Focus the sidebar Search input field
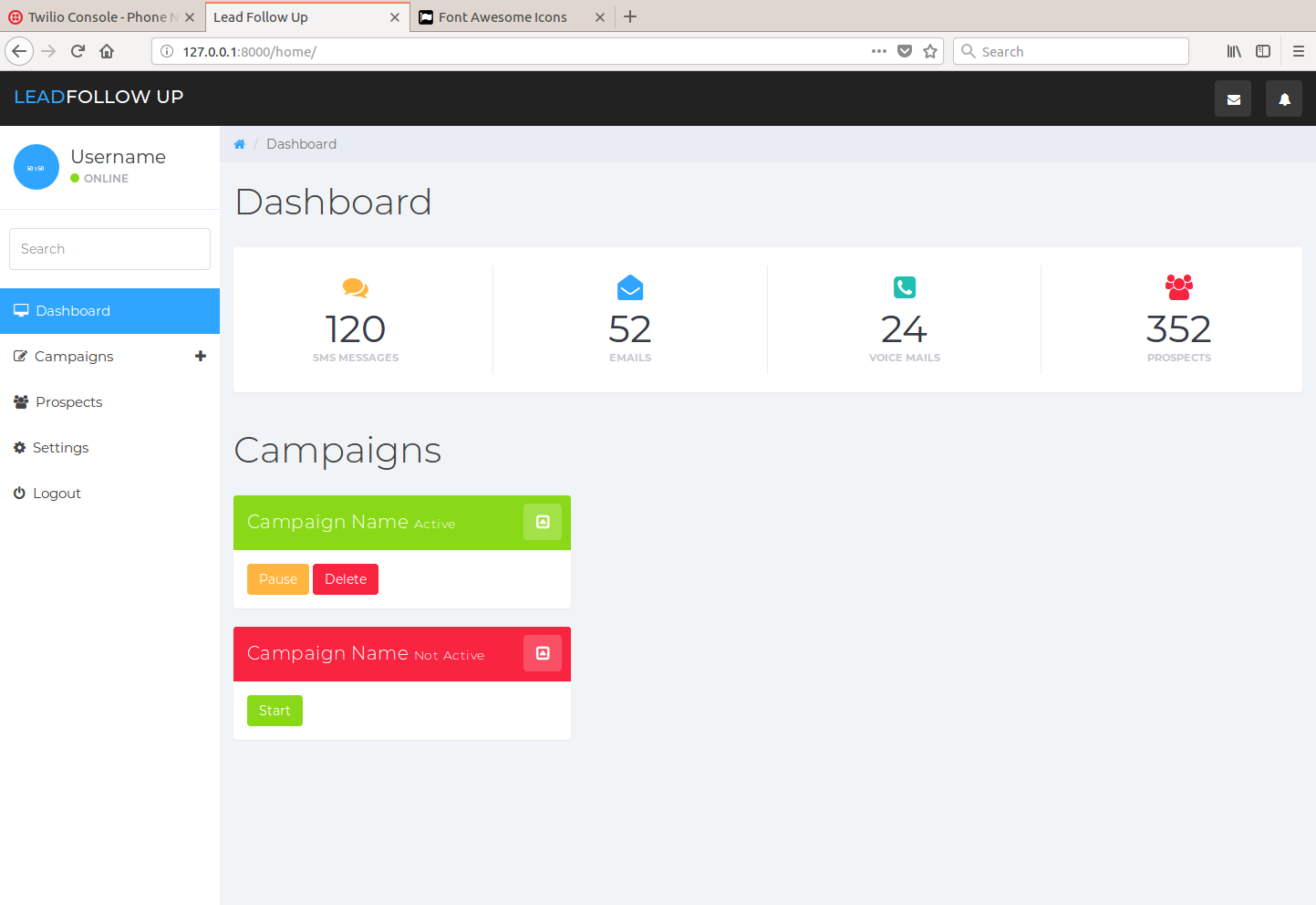1316x905 pixels. click(x=109, y=249)
